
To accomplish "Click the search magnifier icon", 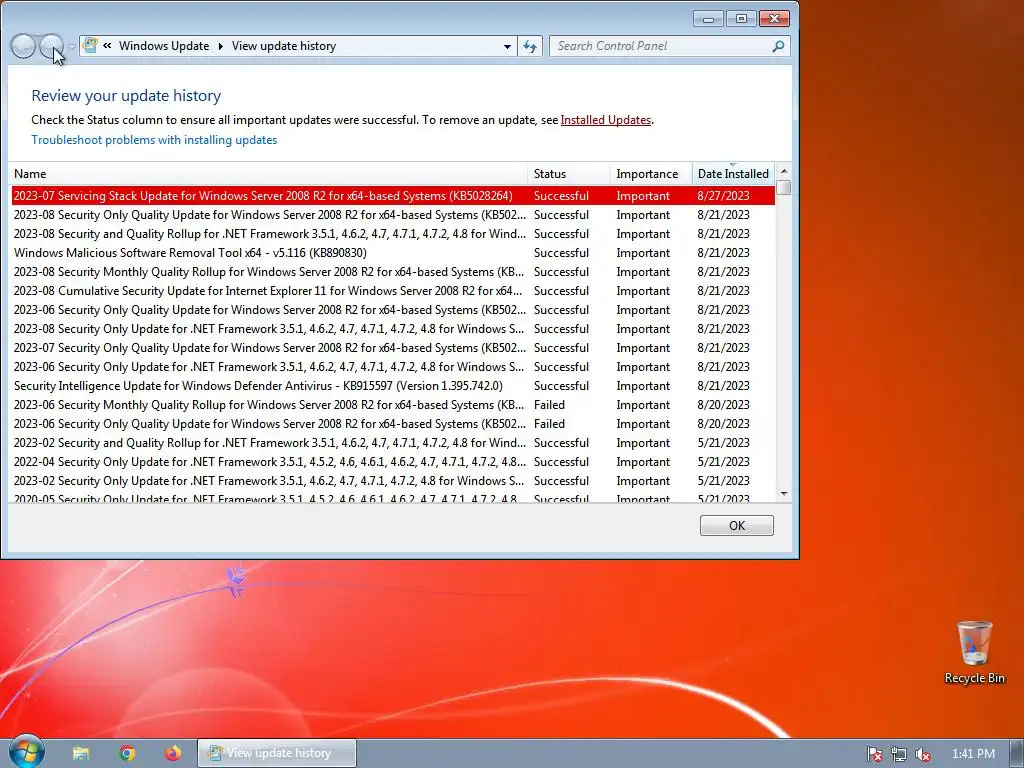I will [778, 46].
